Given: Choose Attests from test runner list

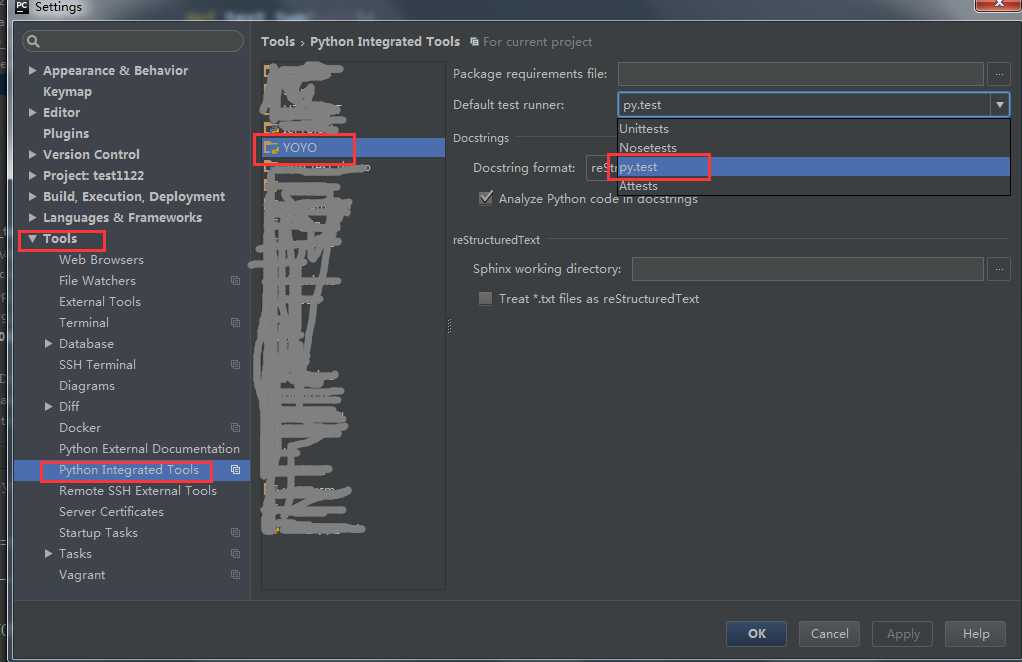Looking at the screenshot, I should click(x=813, y=186).
